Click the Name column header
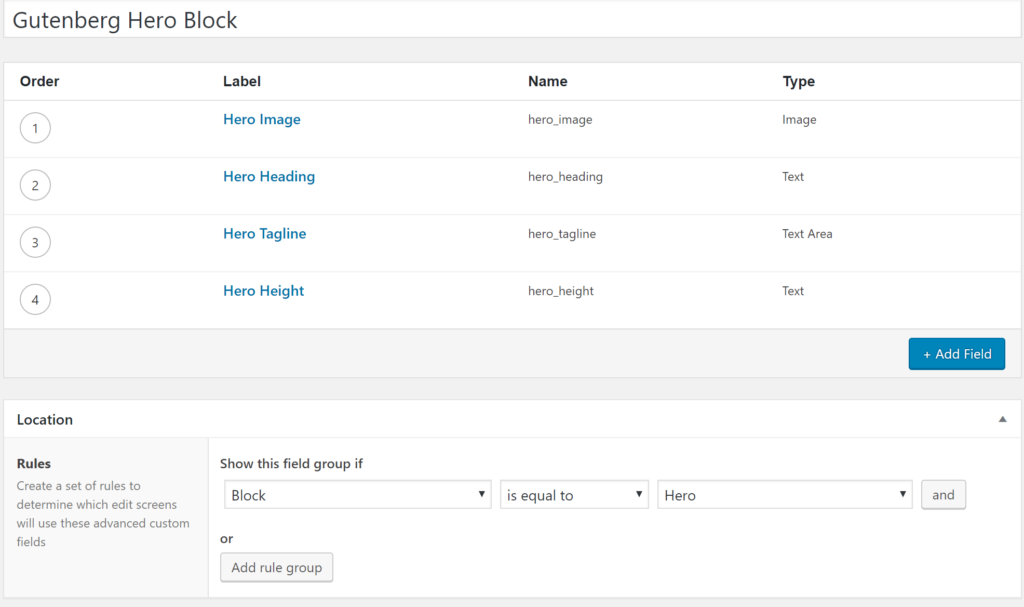The height and width of the screenshot is (607, 1024). (x=548, y=81)
